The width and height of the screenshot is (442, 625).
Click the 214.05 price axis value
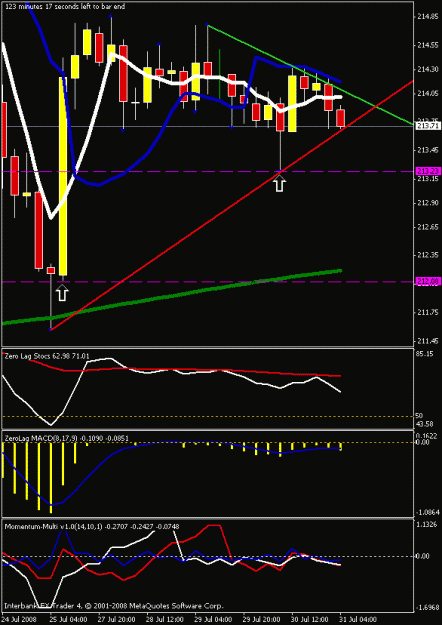click(428, 94)
